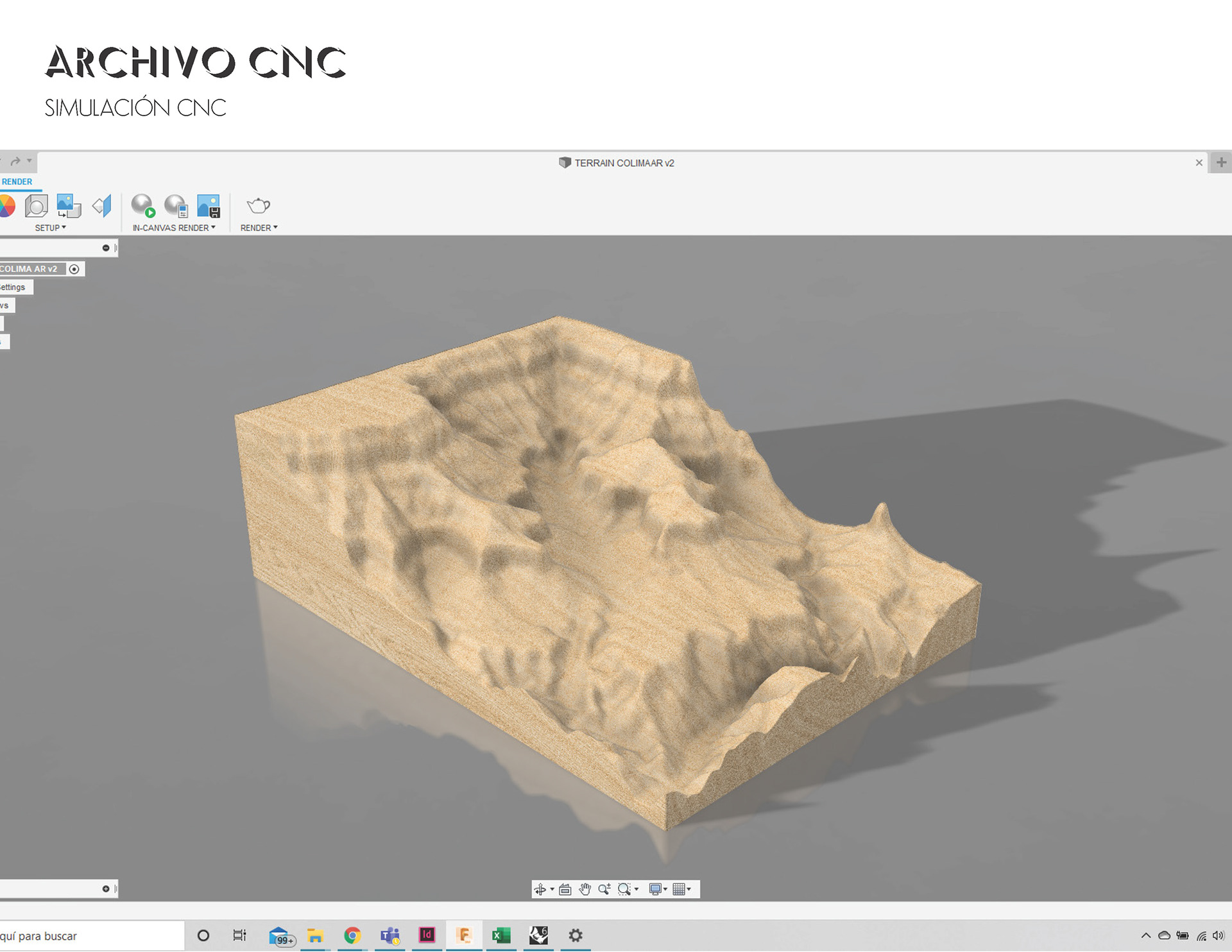The width and height of the screenshot is (1232, 952).
Task: Click the Texture Map Controls icon
Action: (103, 206)
